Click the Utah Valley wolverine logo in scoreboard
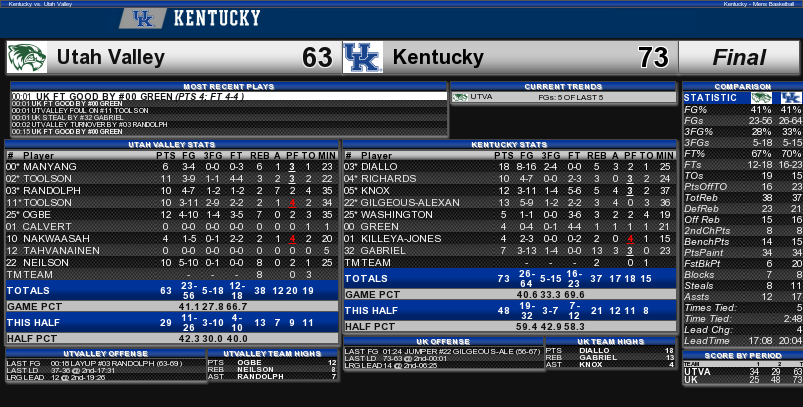803x407 pixels. coord(27,57)
